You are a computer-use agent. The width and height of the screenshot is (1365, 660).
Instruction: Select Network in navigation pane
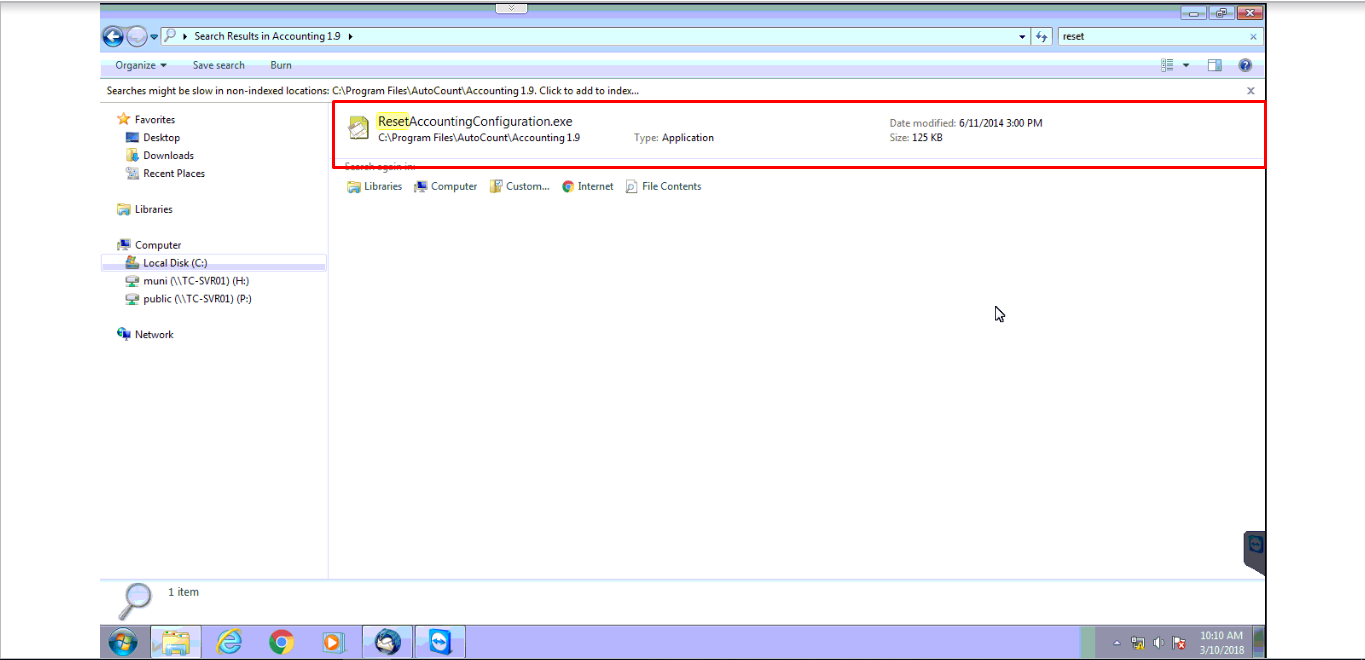click(x=145, y=335)
